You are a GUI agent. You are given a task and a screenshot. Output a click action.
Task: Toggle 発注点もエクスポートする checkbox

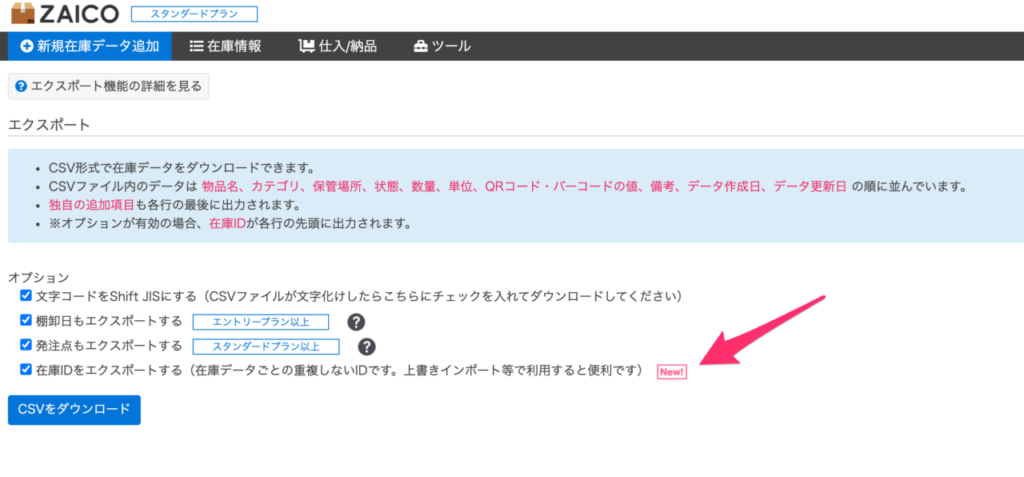[26, 344]
